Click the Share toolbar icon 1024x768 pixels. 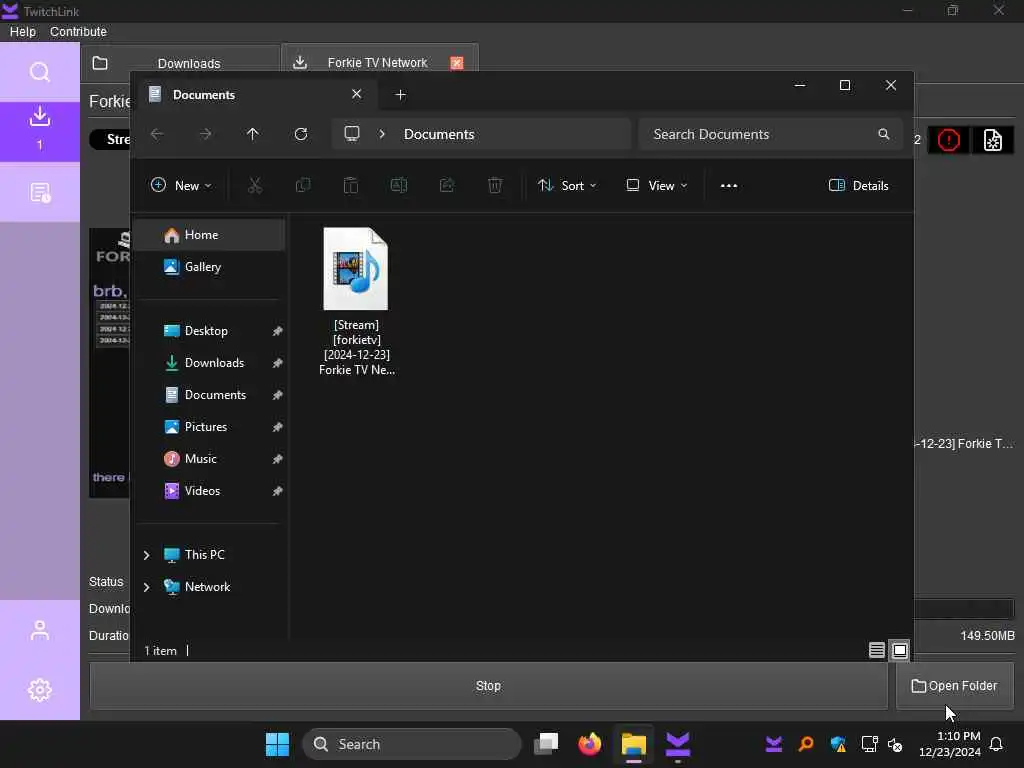click(x=447, y=185)
